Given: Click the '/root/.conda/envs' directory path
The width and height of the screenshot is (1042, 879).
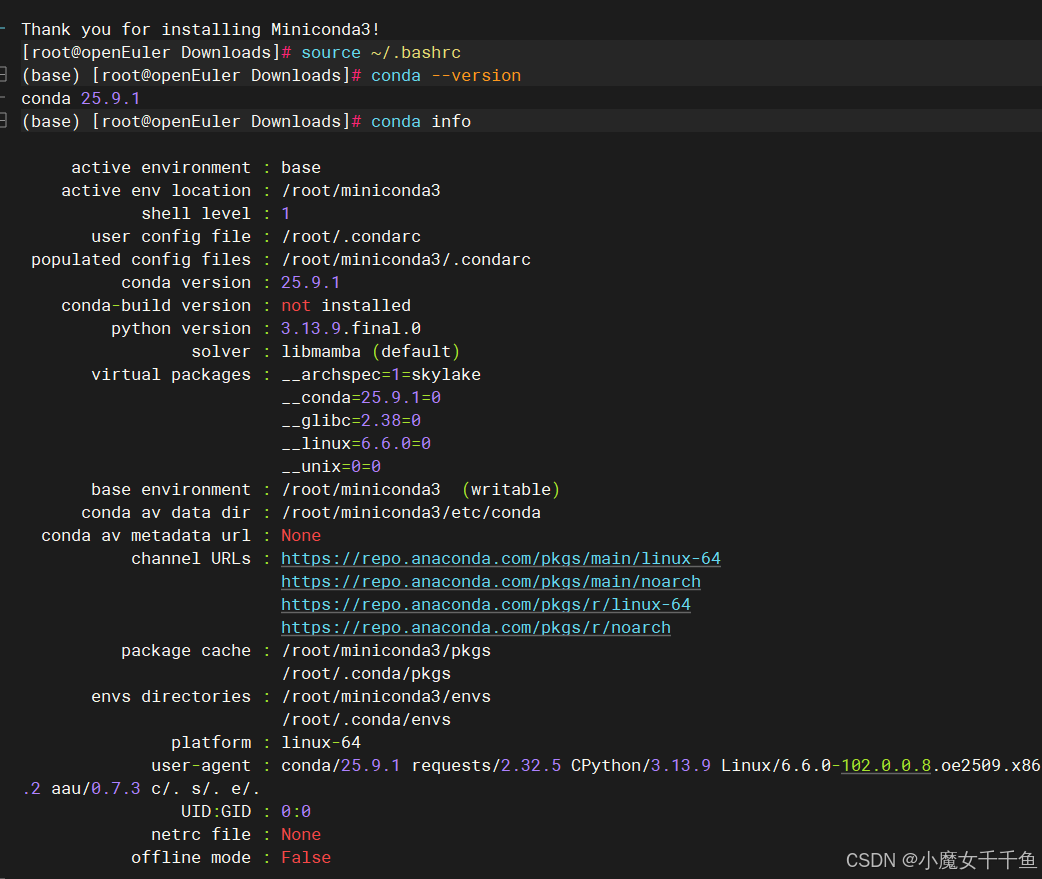Looking at the screenshot, I should (366, 720).
